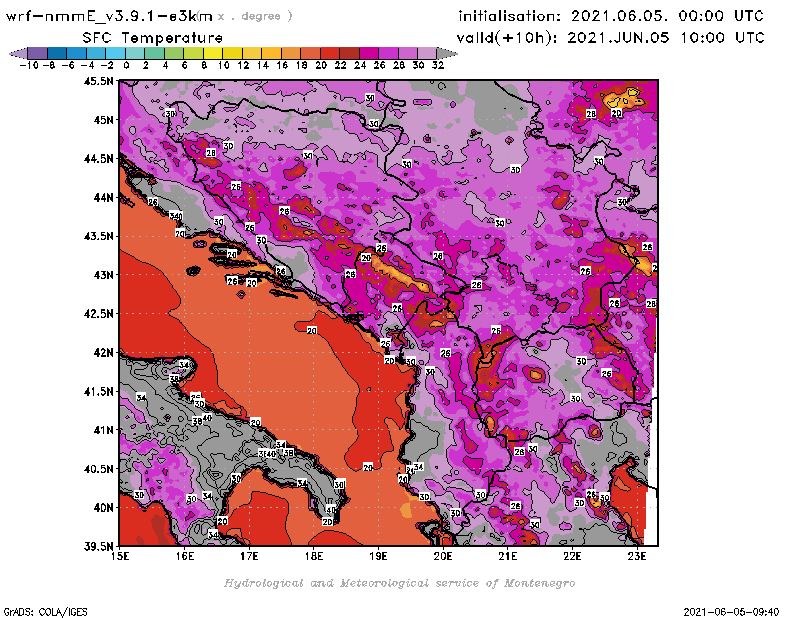The height and width of the screenshot is (618, 800).
Task: Click the '40.5N' latitude label
Action: [98, 469]
